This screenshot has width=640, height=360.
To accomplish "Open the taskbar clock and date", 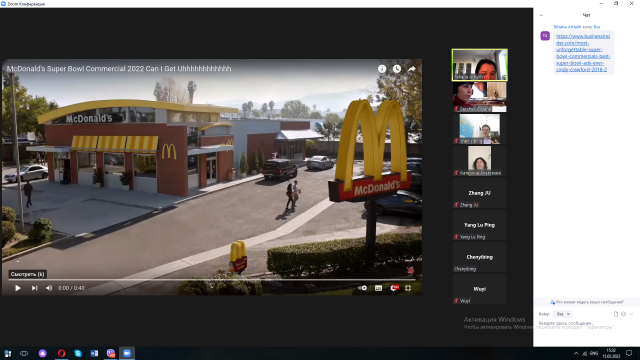I will coord(611,353).
